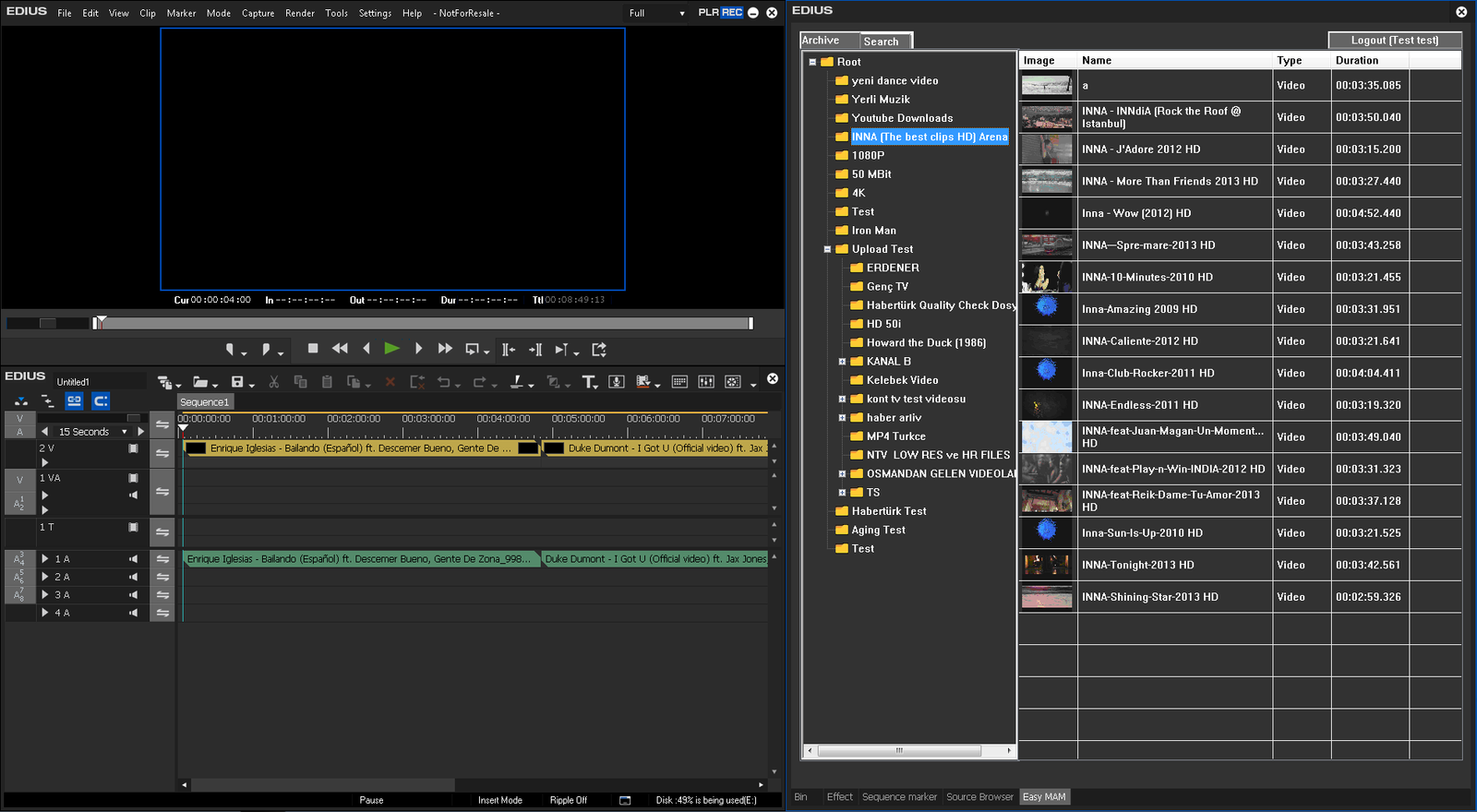Mute audio speaker on track 3 A

133,595
